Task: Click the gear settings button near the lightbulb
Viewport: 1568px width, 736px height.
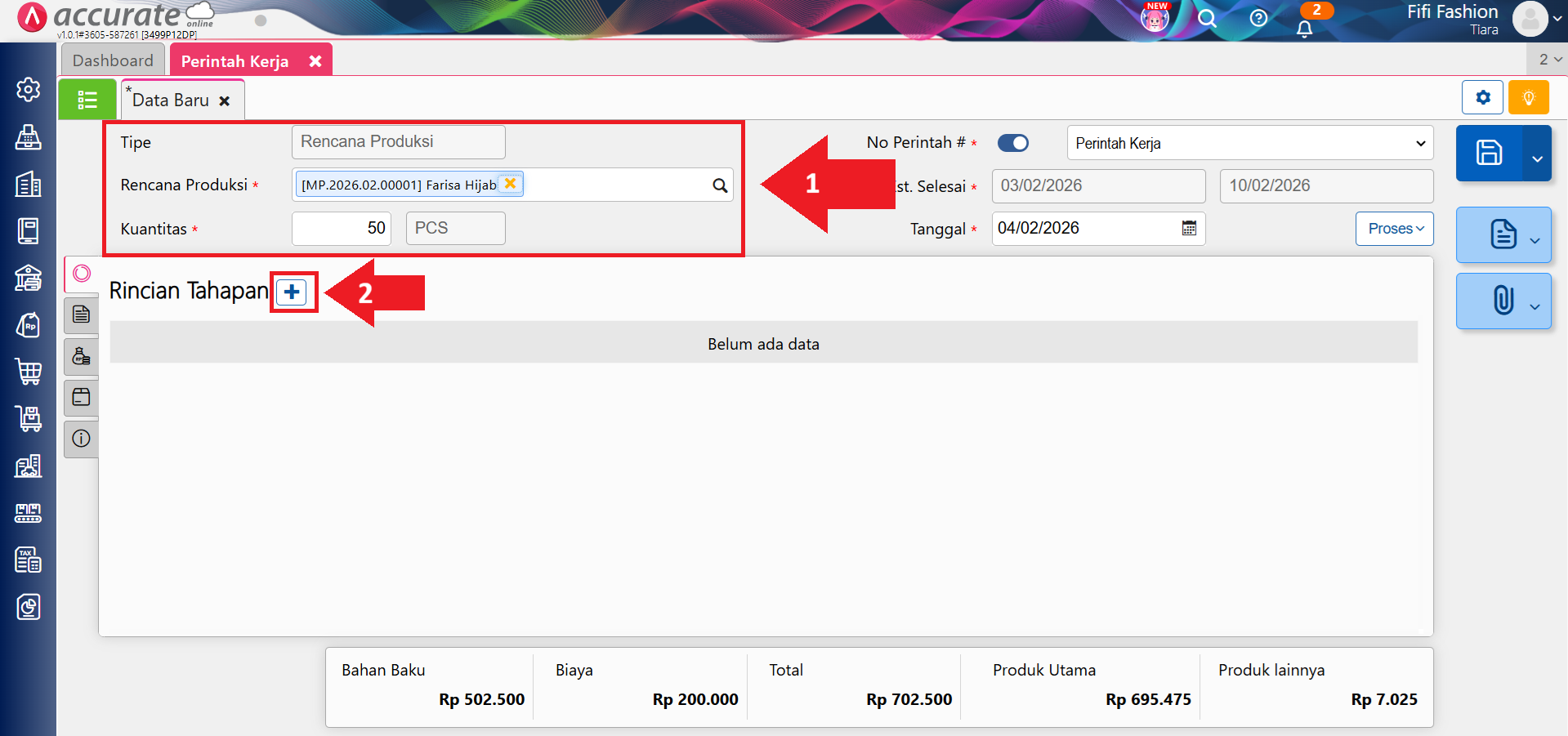Action: click(x=1482, y=98)
